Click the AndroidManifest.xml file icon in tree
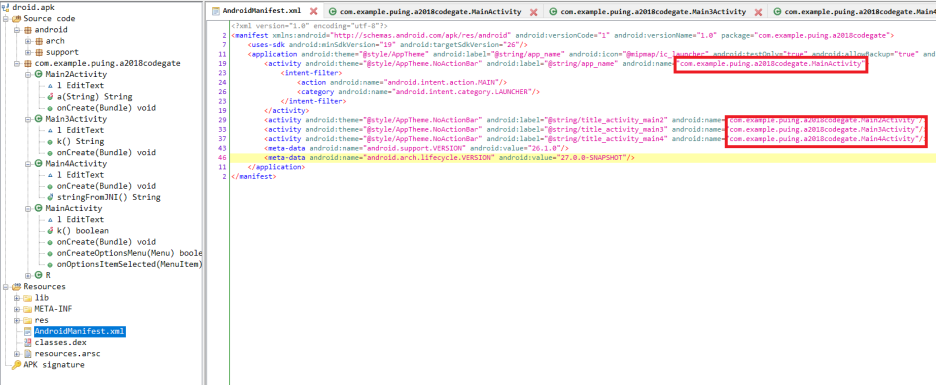 tap(28, 331)
